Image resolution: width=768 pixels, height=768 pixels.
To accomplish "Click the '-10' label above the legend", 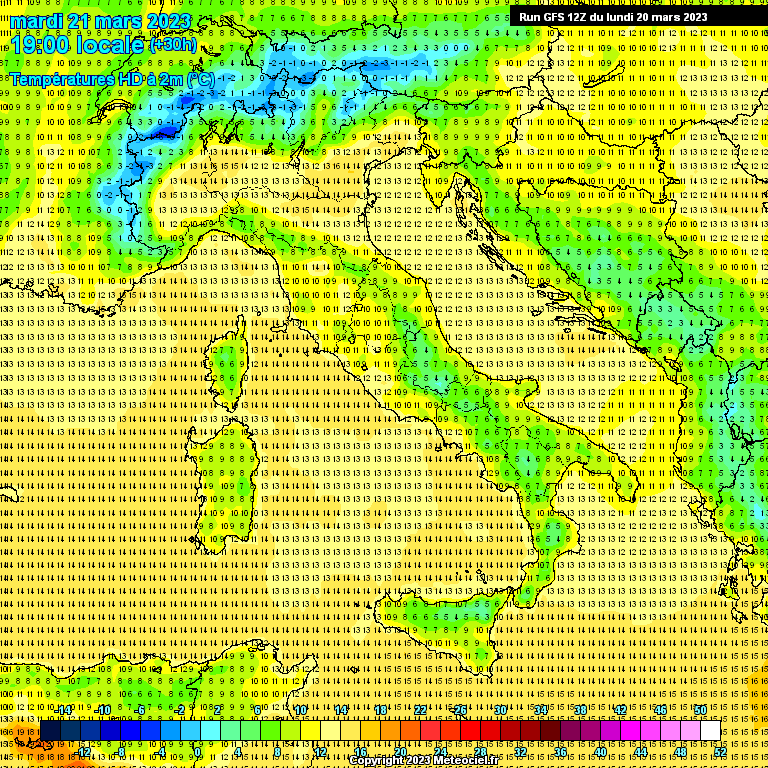I will [102, 711].
